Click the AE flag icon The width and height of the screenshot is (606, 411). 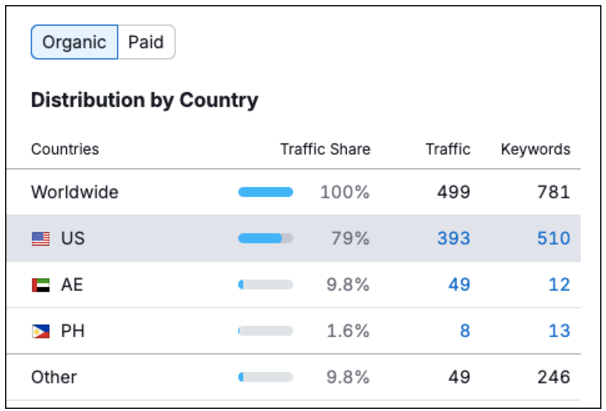point(40,285)
